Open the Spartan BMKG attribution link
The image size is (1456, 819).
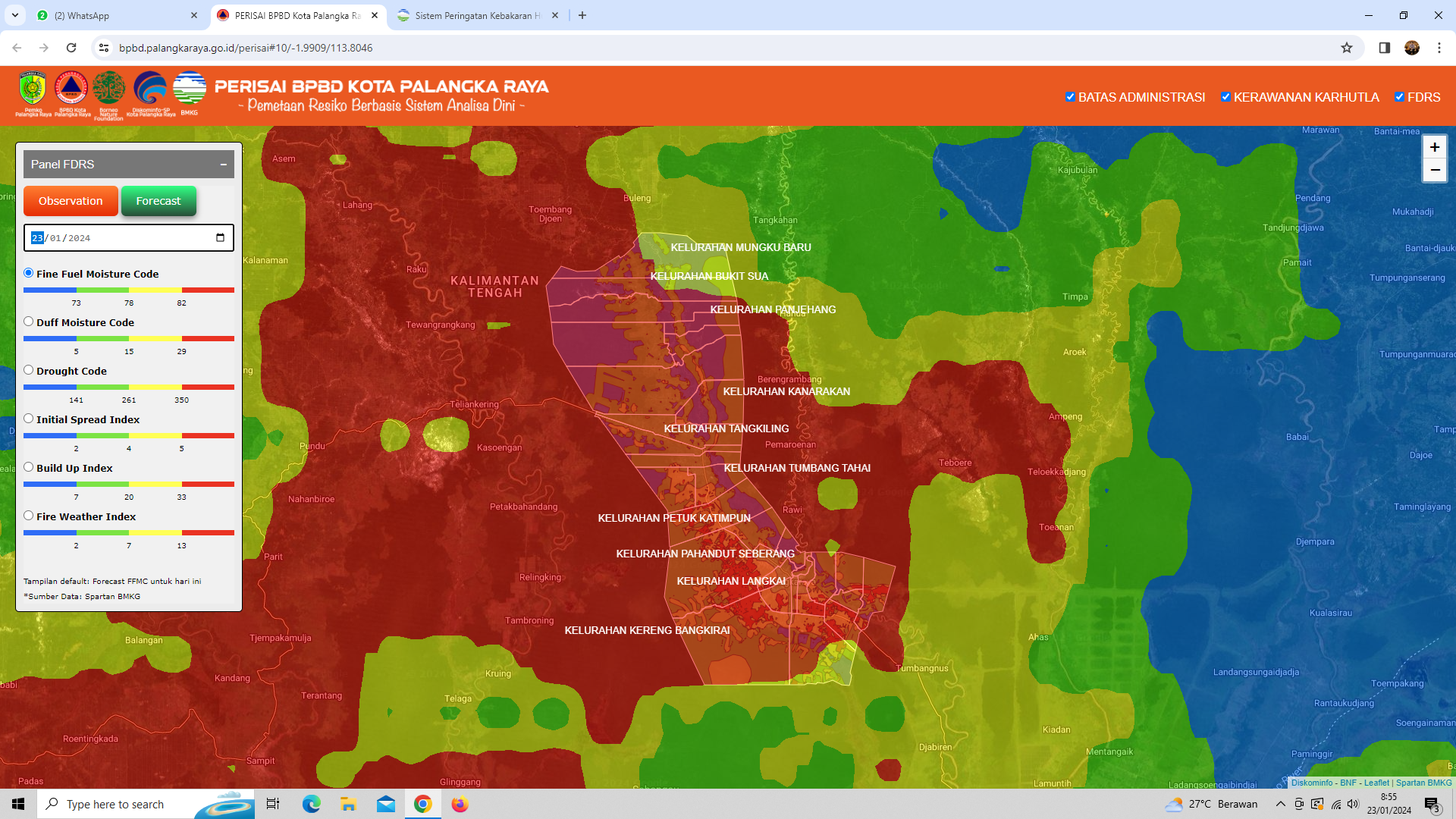point(1423,783)
